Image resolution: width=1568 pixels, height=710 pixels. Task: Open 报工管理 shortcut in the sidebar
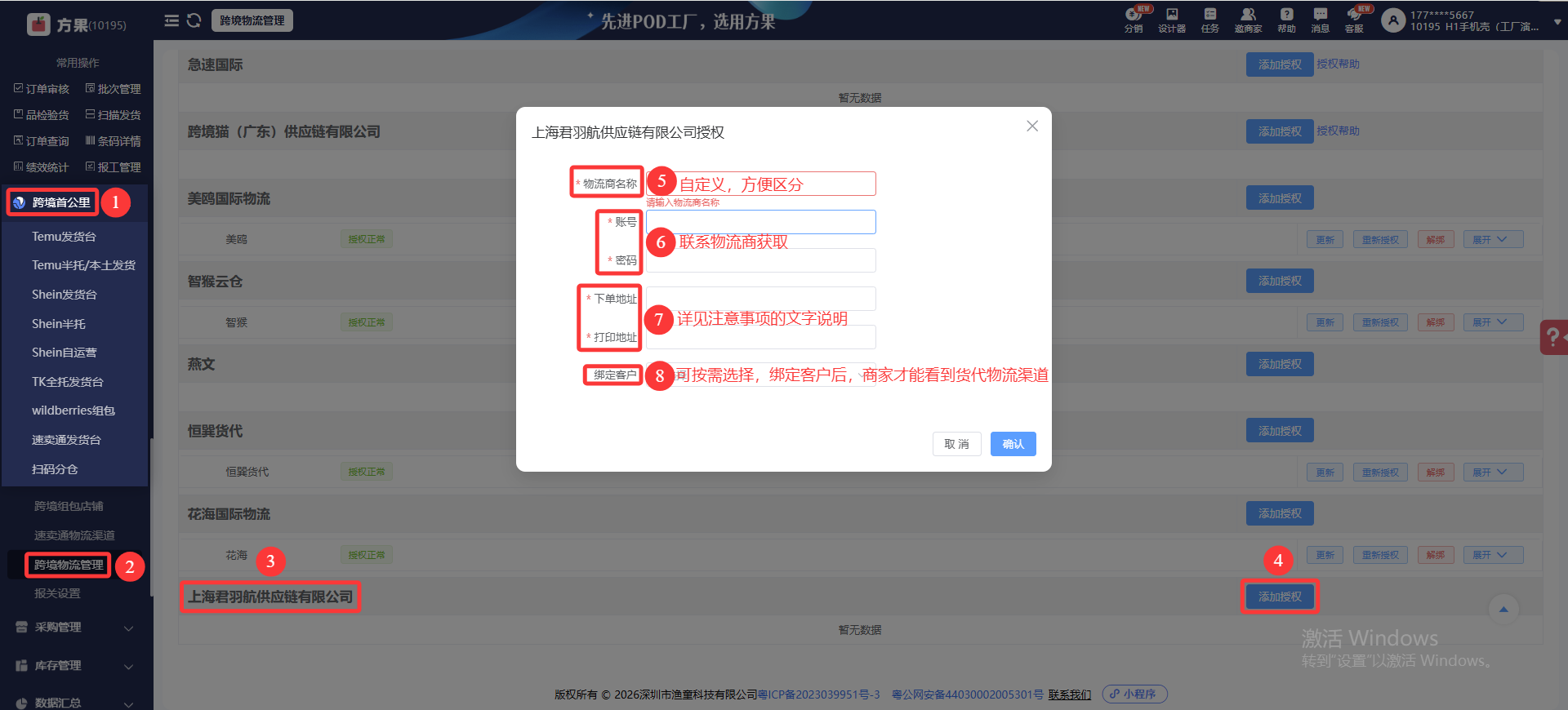coord(114,167)
